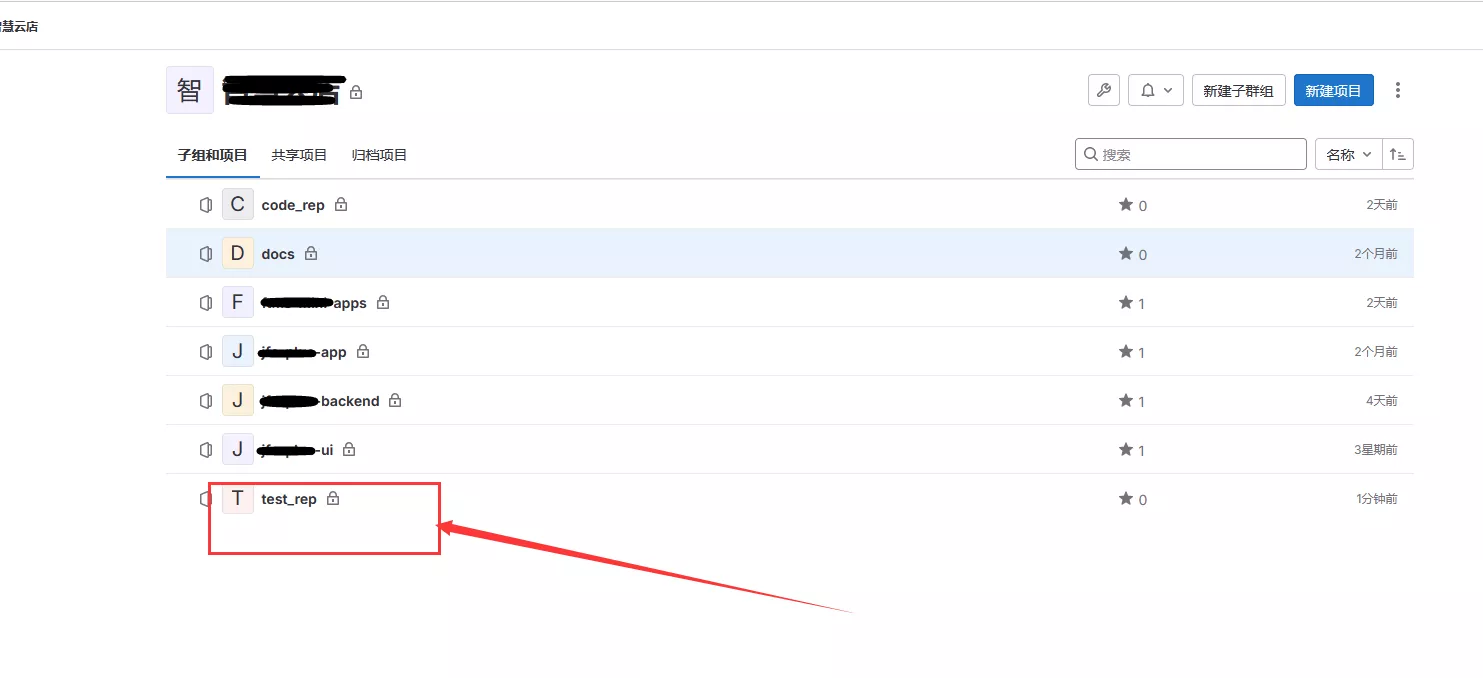This screenshot has height=678, width=1483.
Task: Click the C avatar of code_rep
Action: pyautogui.click(x=237, y=204)
